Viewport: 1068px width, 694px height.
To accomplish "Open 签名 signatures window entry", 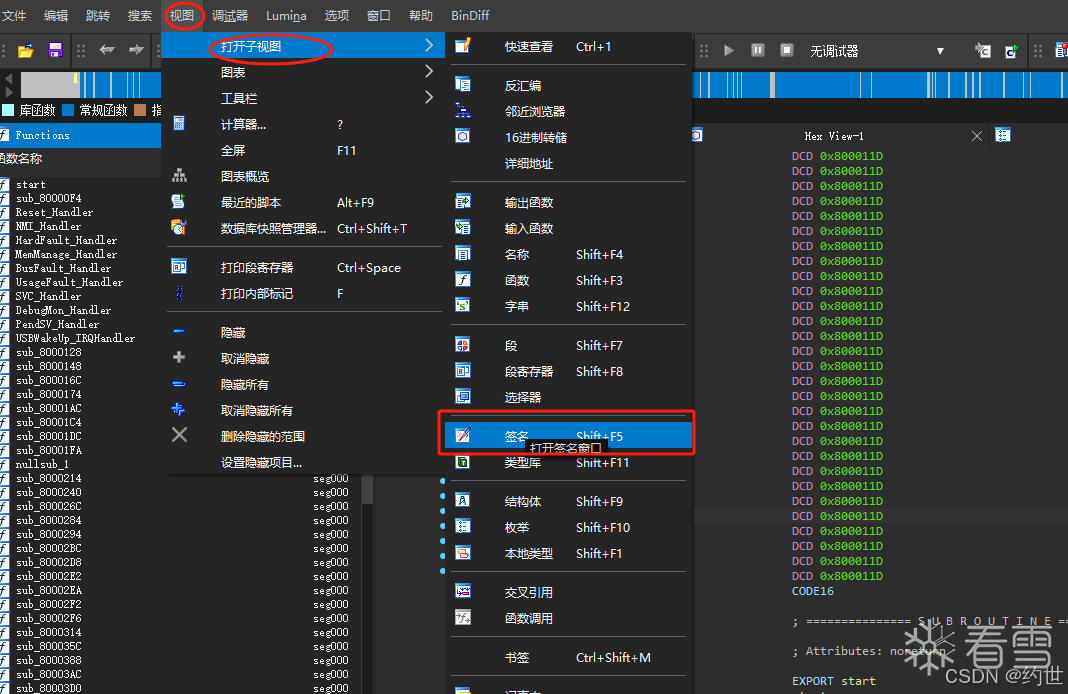I will (568, 435).
